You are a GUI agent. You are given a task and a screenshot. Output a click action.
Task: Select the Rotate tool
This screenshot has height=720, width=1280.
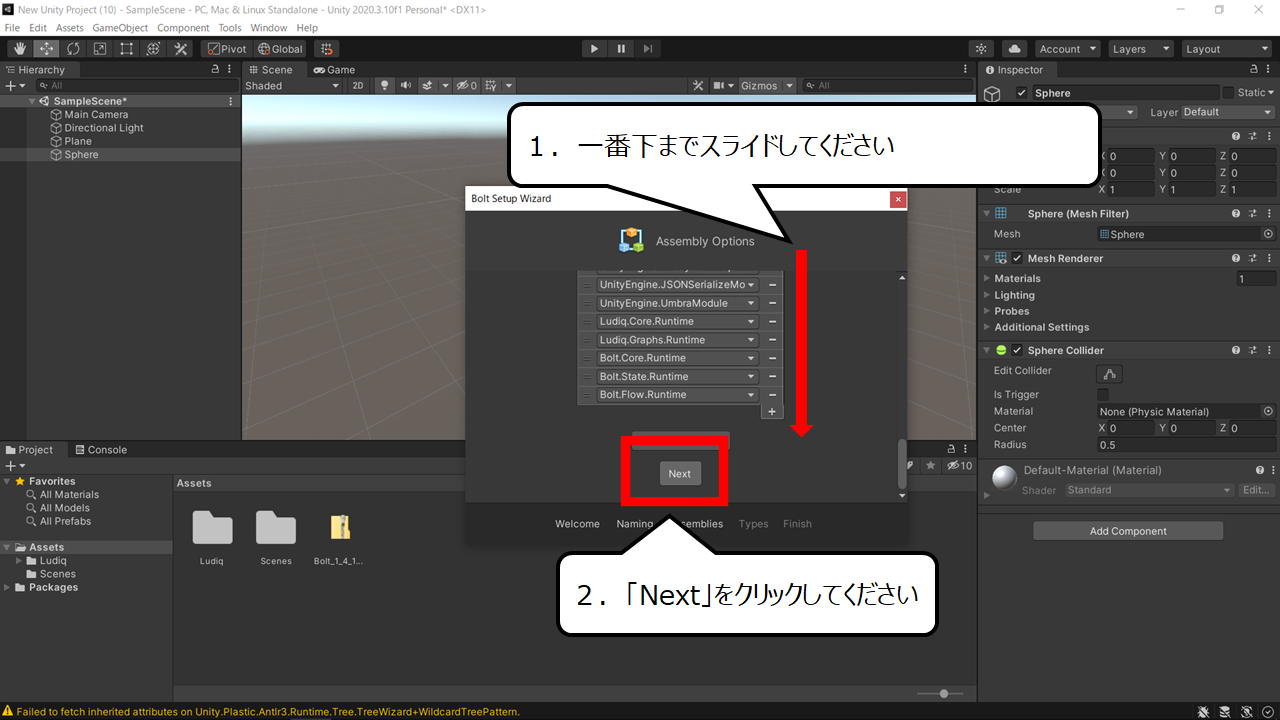click(73, 48)
